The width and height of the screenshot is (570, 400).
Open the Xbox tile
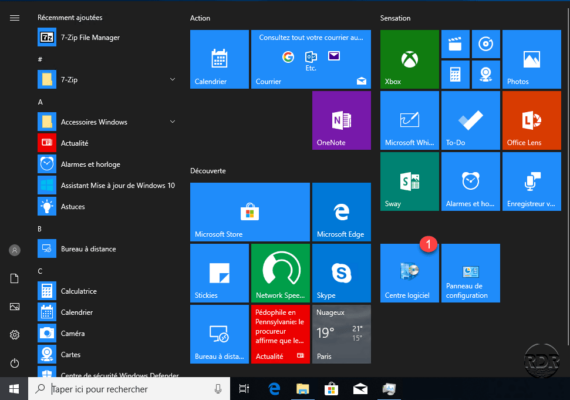point(409,59)
